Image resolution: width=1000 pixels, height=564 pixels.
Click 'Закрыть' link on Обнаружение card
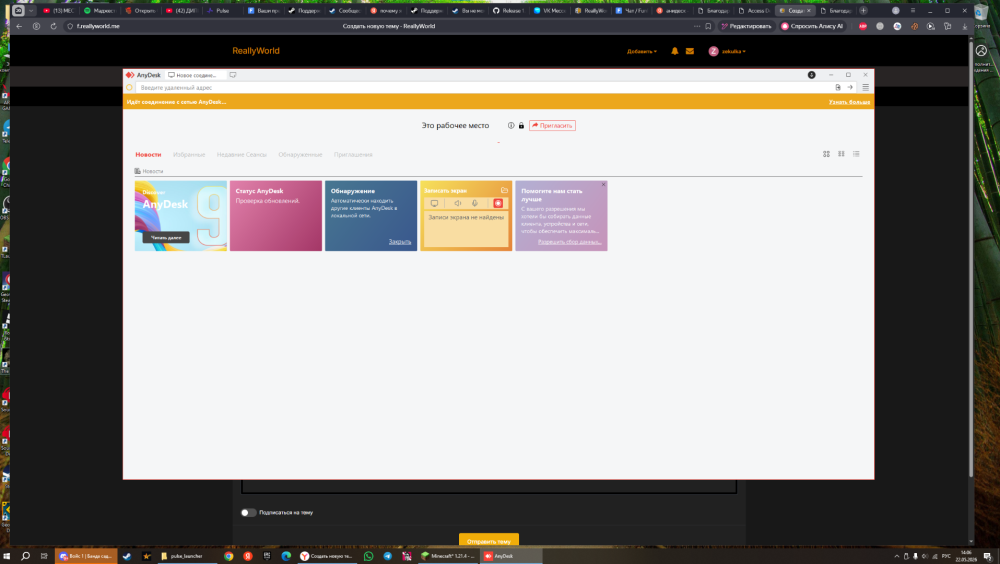[400, 242]
